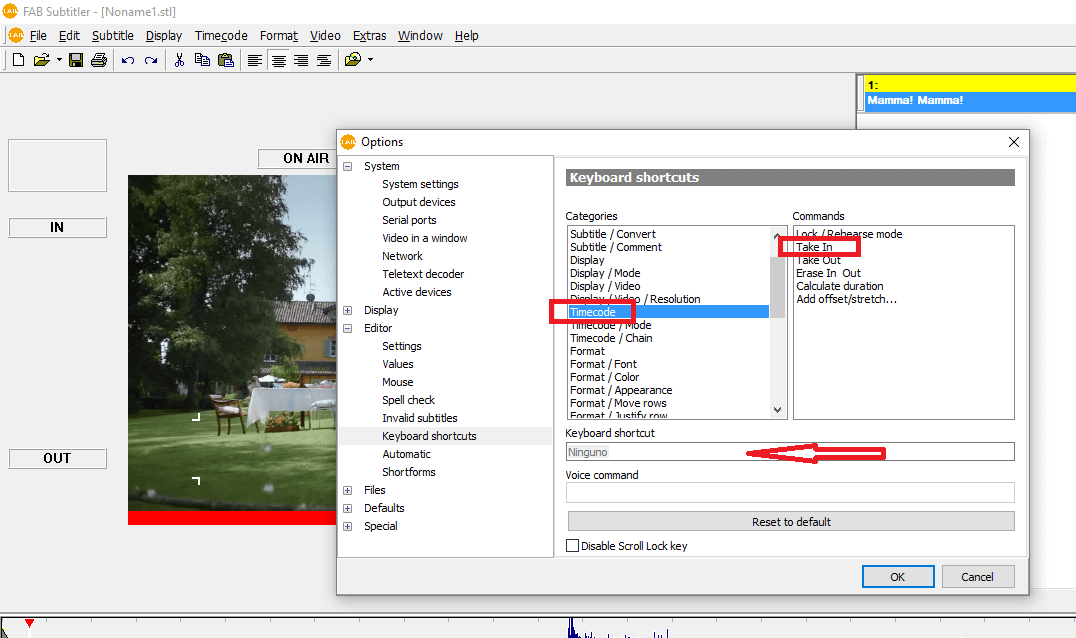Click the Redo arrow icon

pyautogui.click(x=151, y=60)
